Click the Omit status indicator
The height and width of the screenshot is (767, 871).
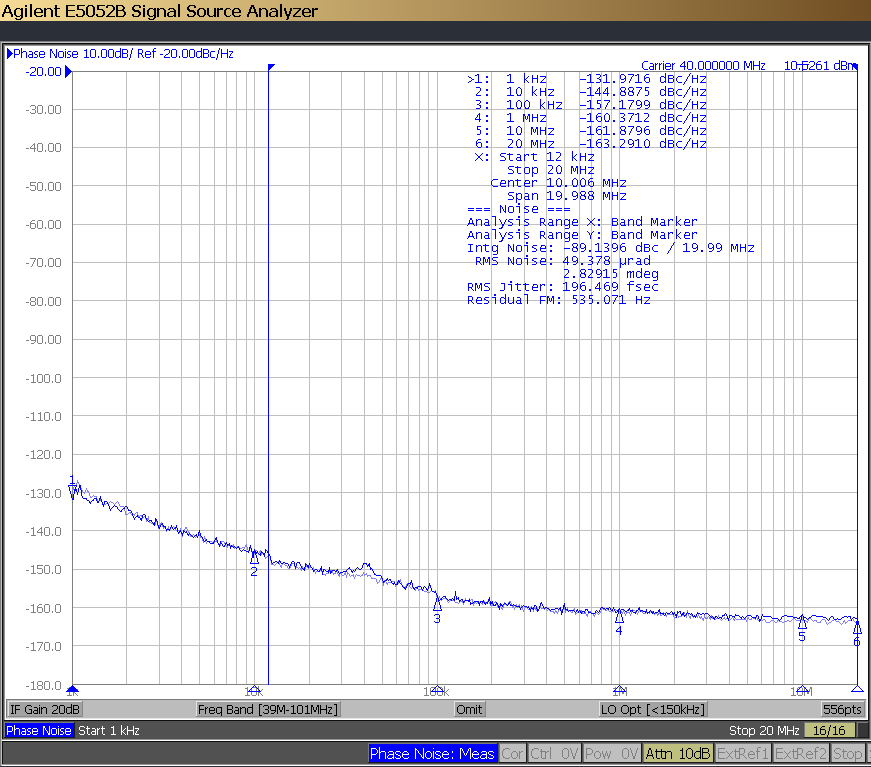(469, 708)
